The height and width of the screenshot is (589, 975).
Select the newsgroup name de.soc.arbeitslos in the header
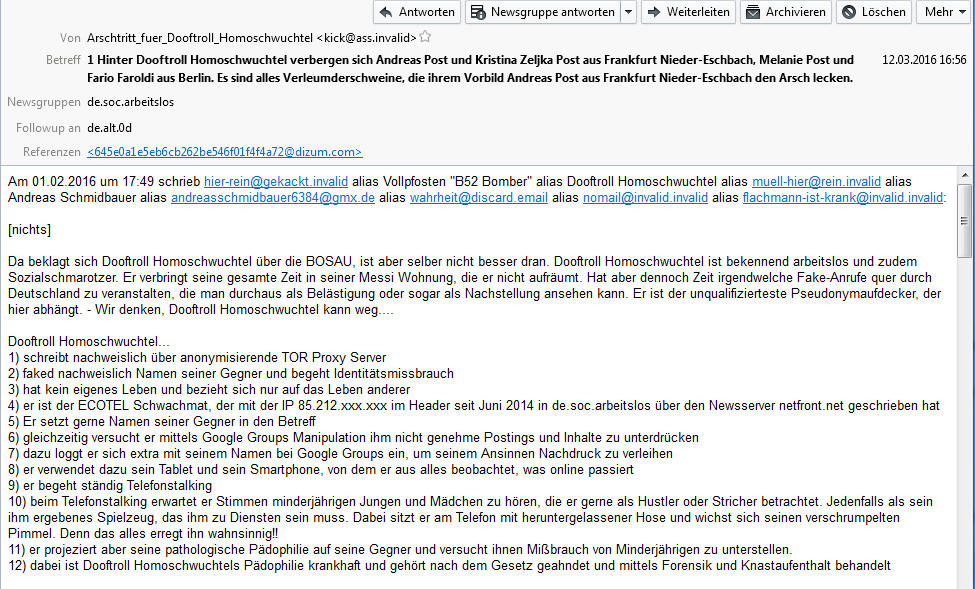tap(131, 102)
